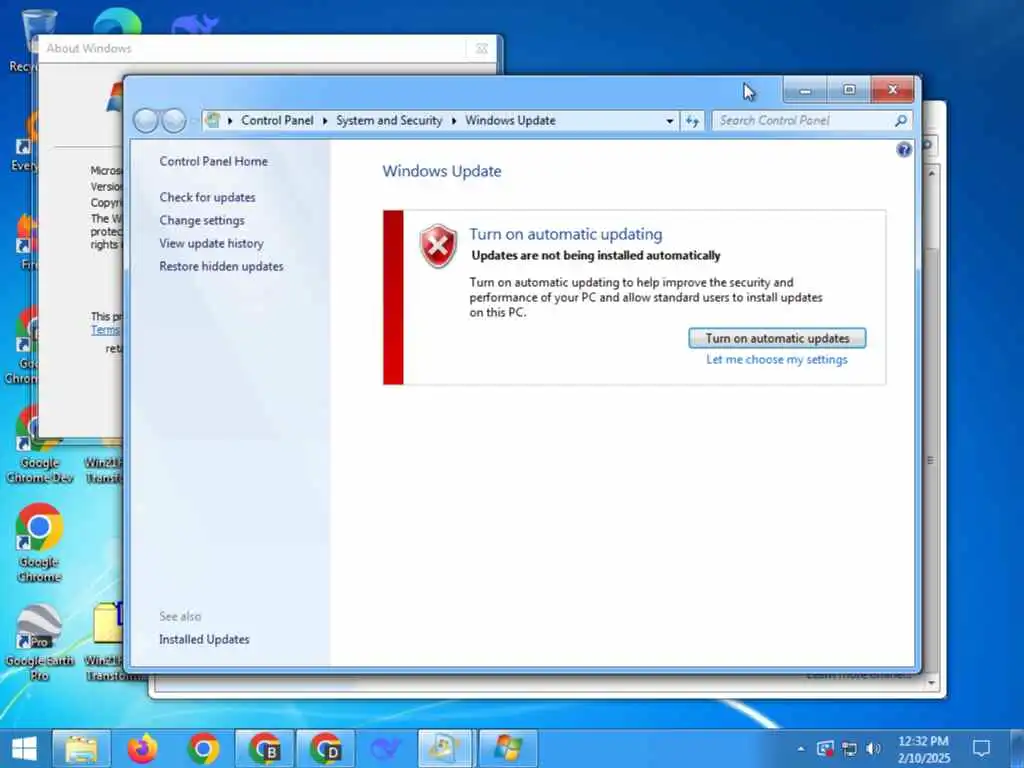Close the About Windows dialog
The height and width of the screenshot is (768, 1024).
[x=482, y=48]
